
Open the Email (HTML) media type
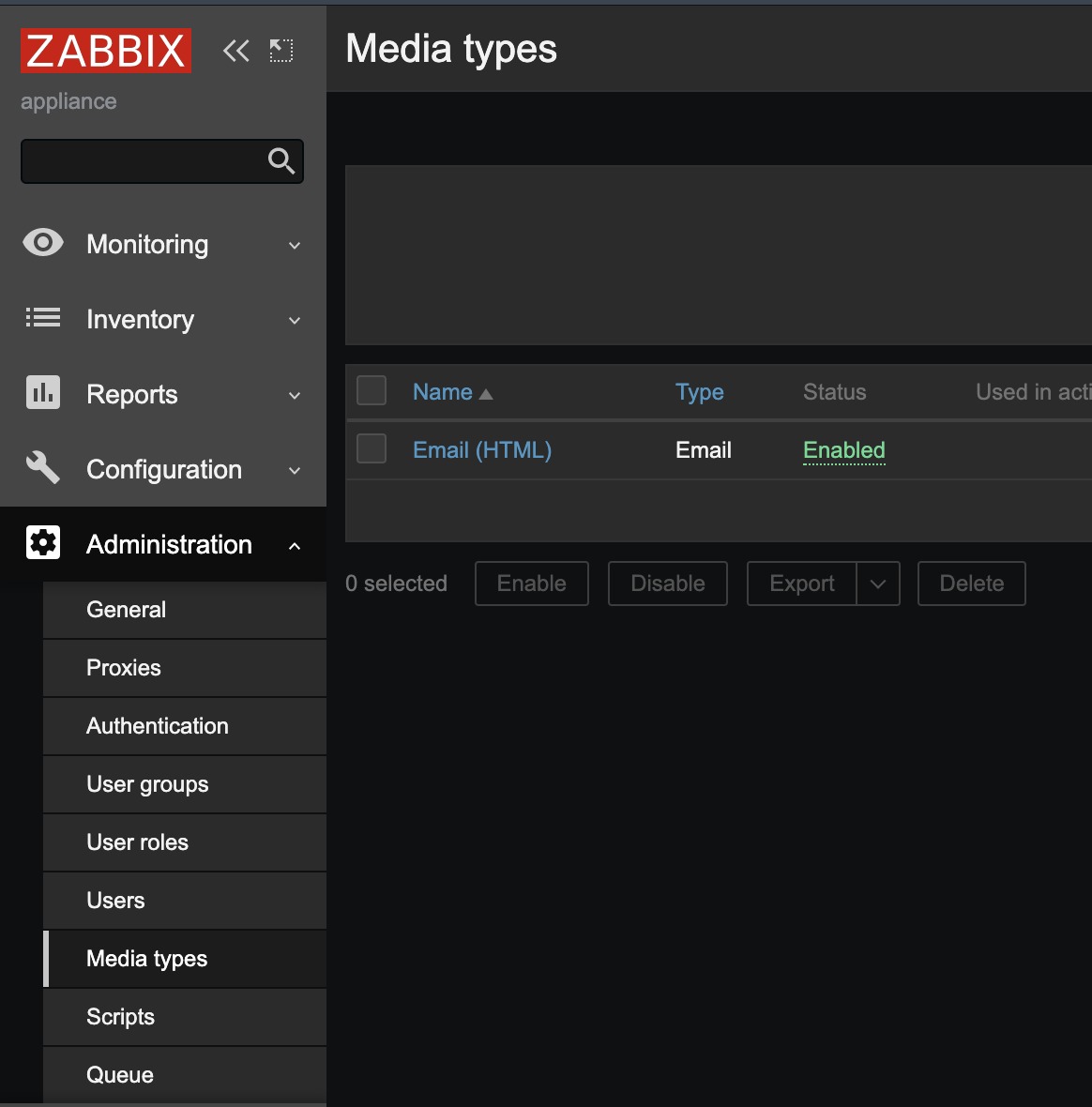click(482, 449)
